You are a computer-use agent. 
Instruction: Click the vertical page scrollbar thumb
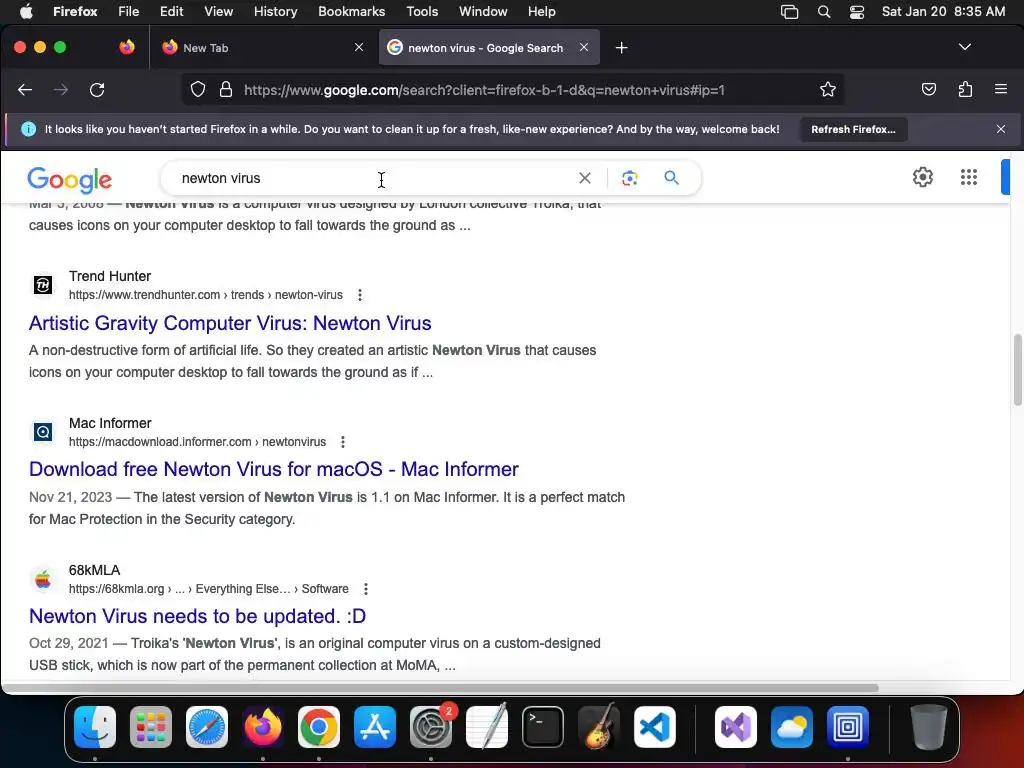pyautogui.click(x=1017, y=370)
